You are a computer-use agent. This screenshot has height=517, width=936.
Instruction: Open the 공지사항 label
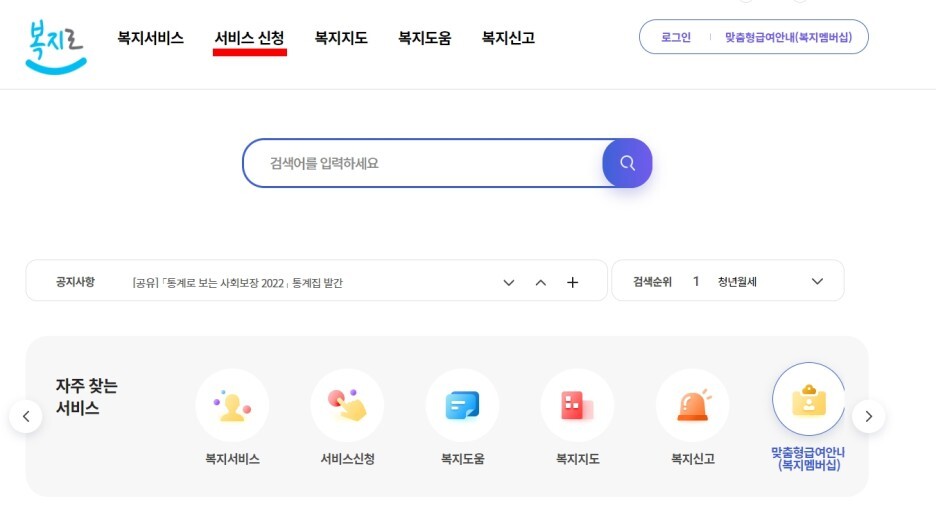[75, 282]
